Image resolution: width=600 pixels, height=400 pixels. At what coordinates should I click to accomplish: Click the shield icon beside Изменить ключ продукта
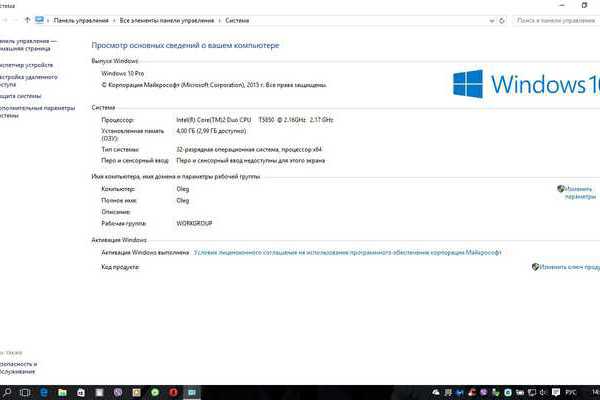click(x=535, y=267)
